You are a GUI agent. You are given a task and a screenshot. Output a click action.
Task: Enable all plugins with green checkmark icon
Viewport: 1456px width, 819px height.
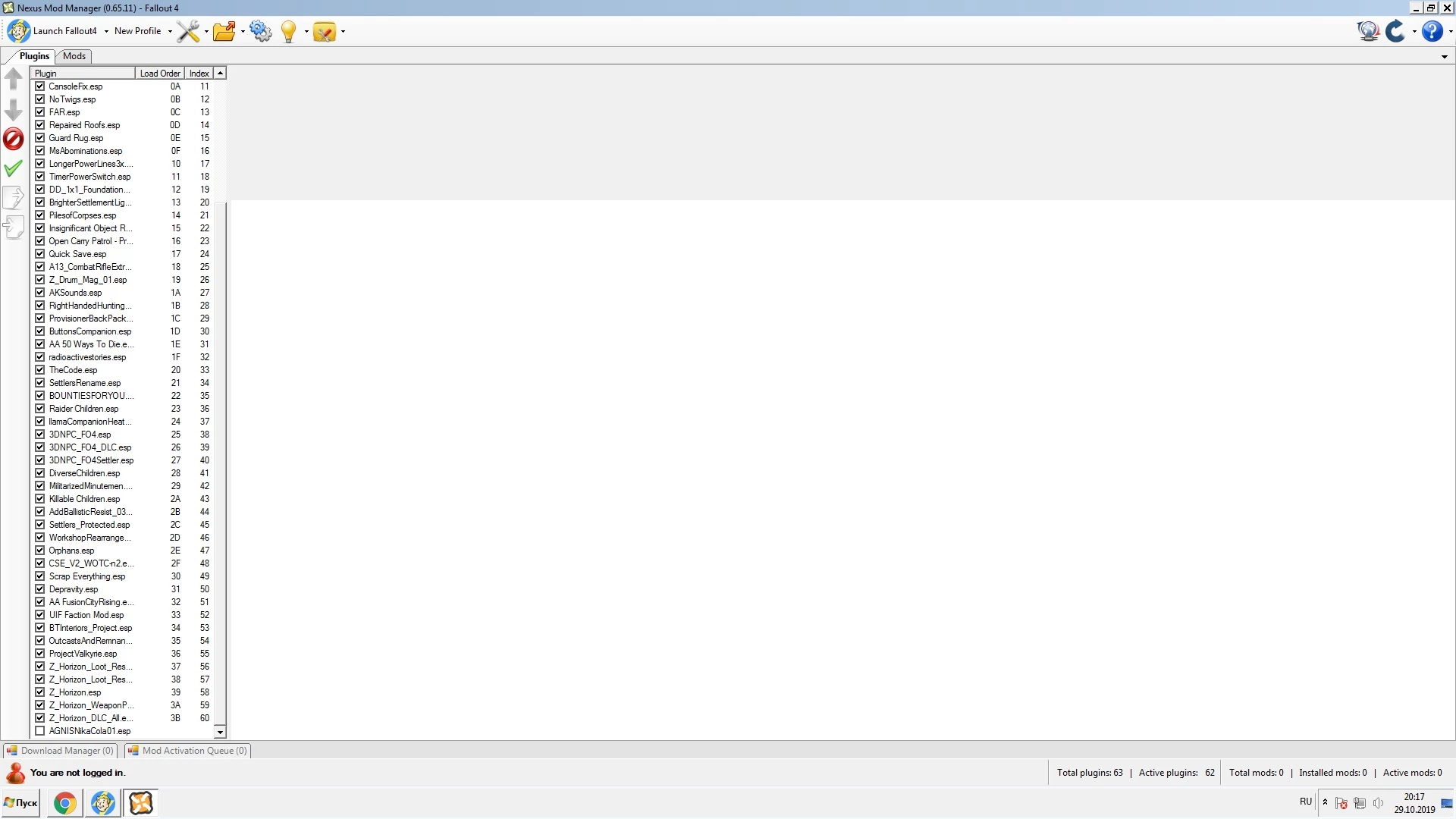pos(14,168)
